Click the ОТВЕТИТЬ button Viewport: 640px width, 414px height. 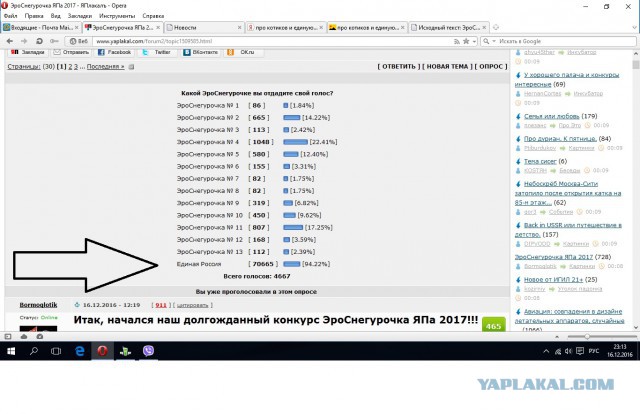pos(399,66)
